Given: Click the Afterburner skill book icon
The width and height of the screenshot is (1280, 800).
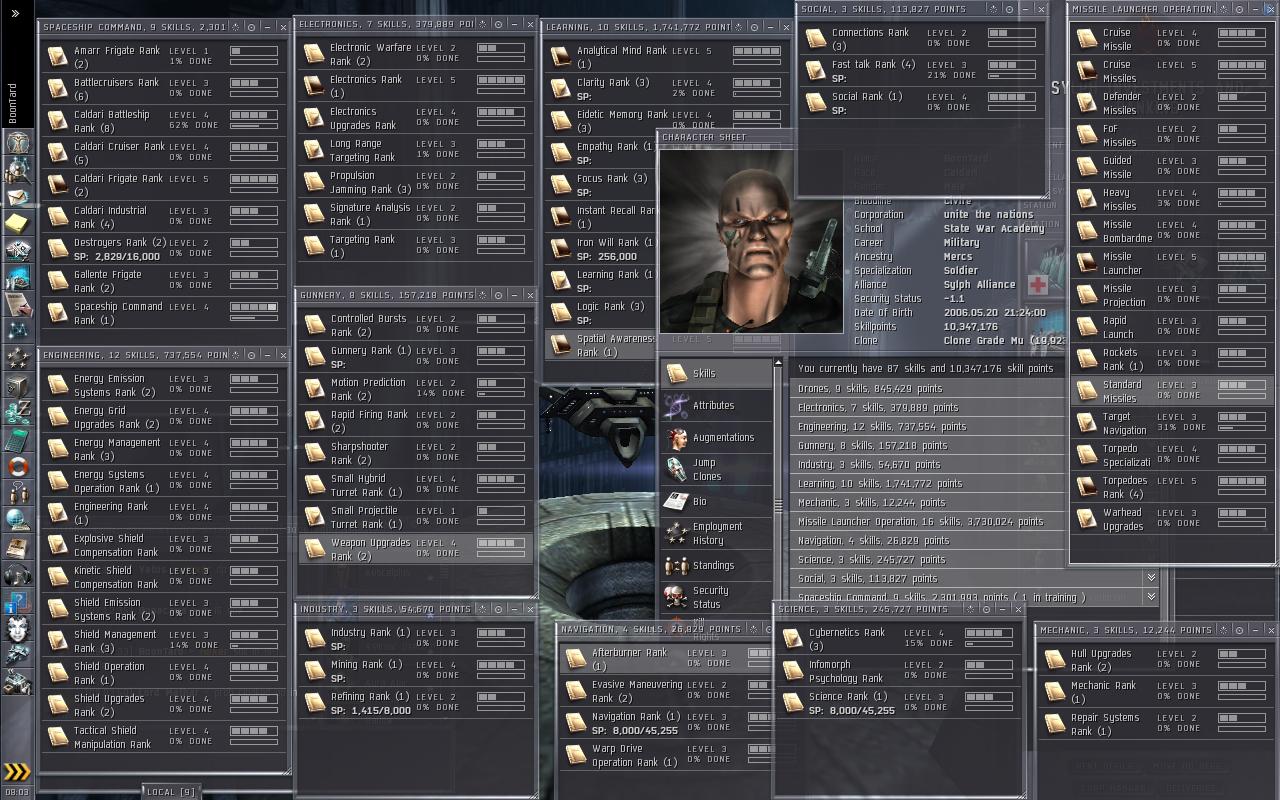Looking at the screenshot, I should point(575,659).
